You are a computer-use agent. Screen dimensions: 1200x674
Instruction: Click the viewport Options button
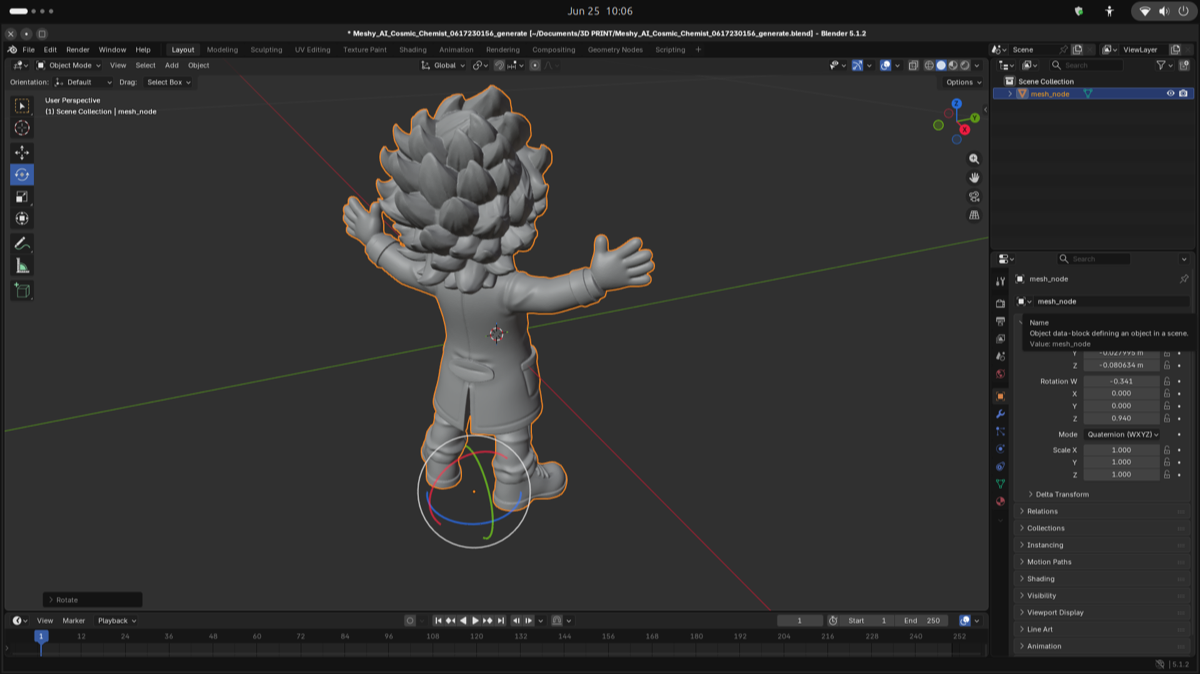coord(963,82)
